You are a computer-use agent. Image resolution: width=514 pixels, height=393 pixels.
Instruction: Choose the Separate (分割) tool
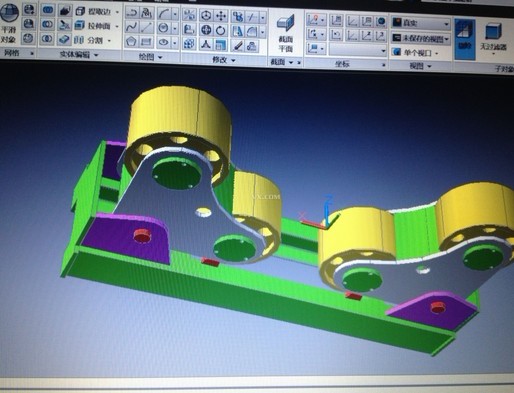coord(89,40)
